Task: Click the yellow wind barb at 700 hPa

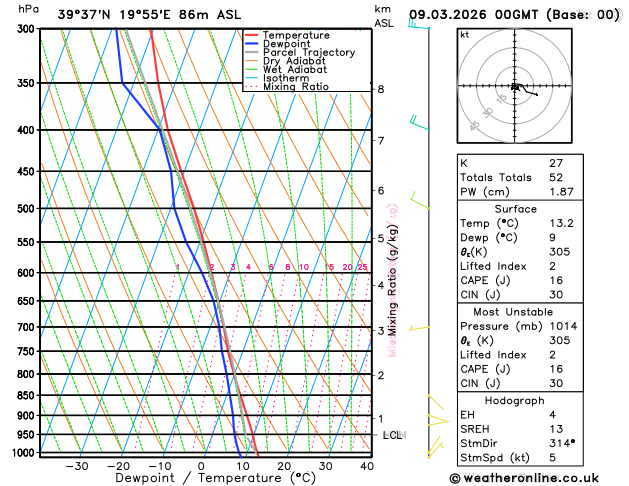Action: point(419,328)
